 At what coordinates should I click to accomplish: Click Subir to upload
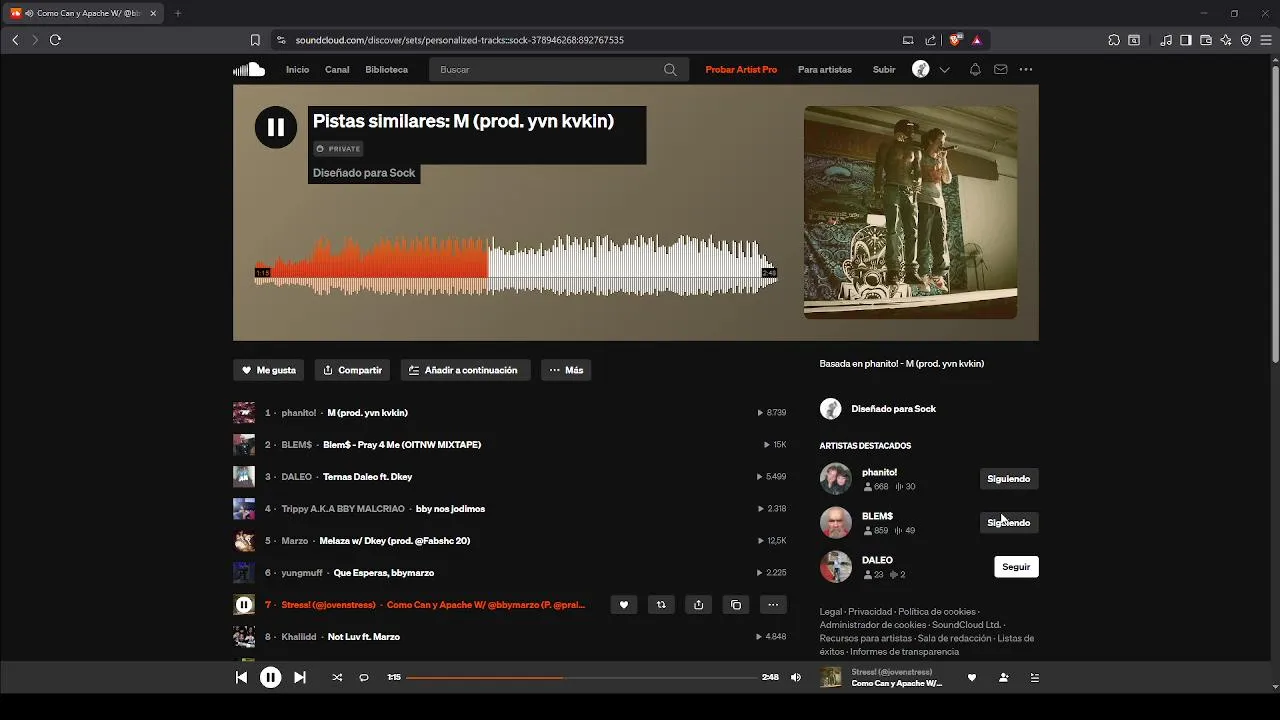click(x=884, y=70)
